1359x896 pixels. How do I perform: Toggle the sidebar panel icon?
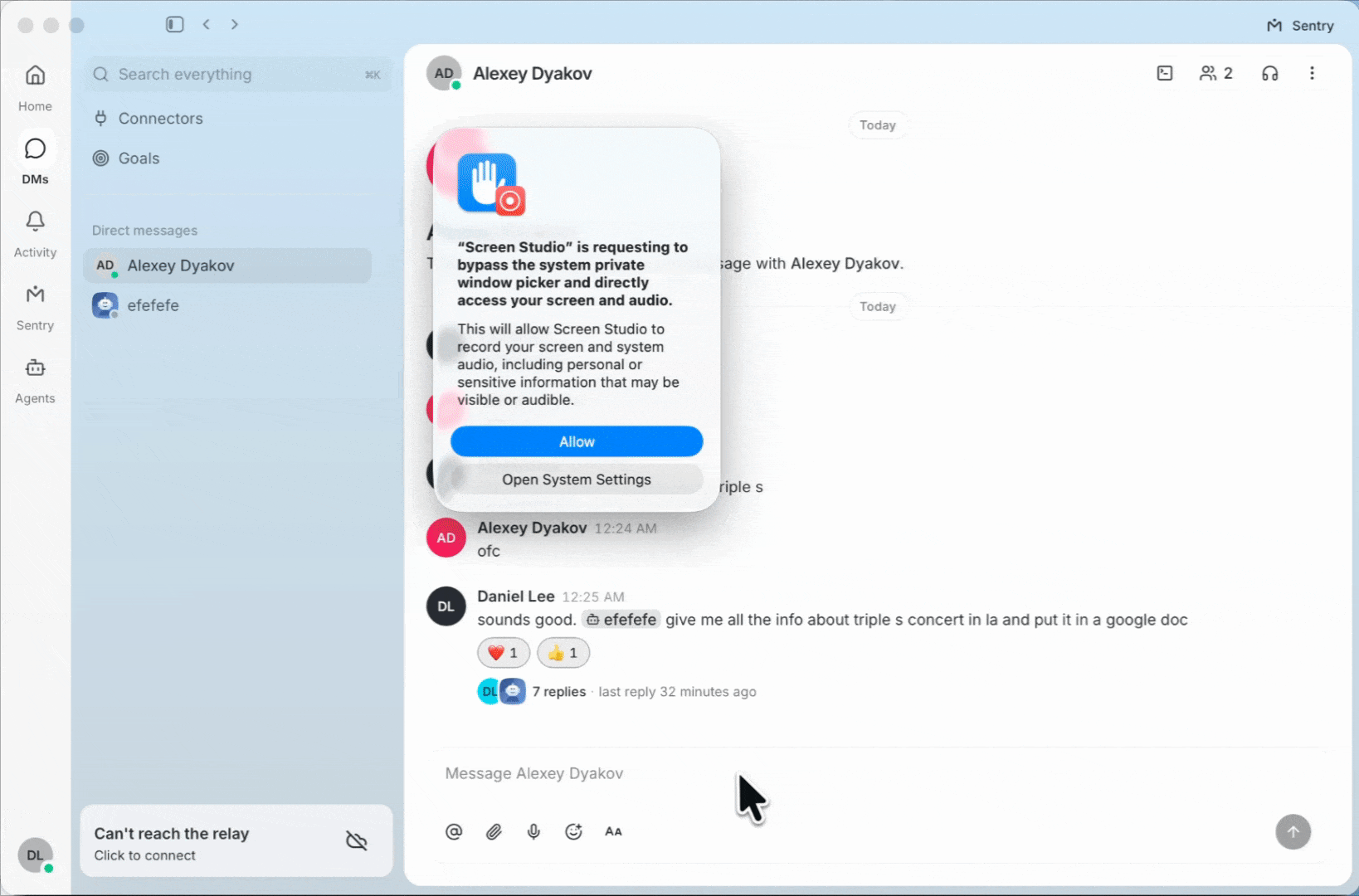pos(174,24)
